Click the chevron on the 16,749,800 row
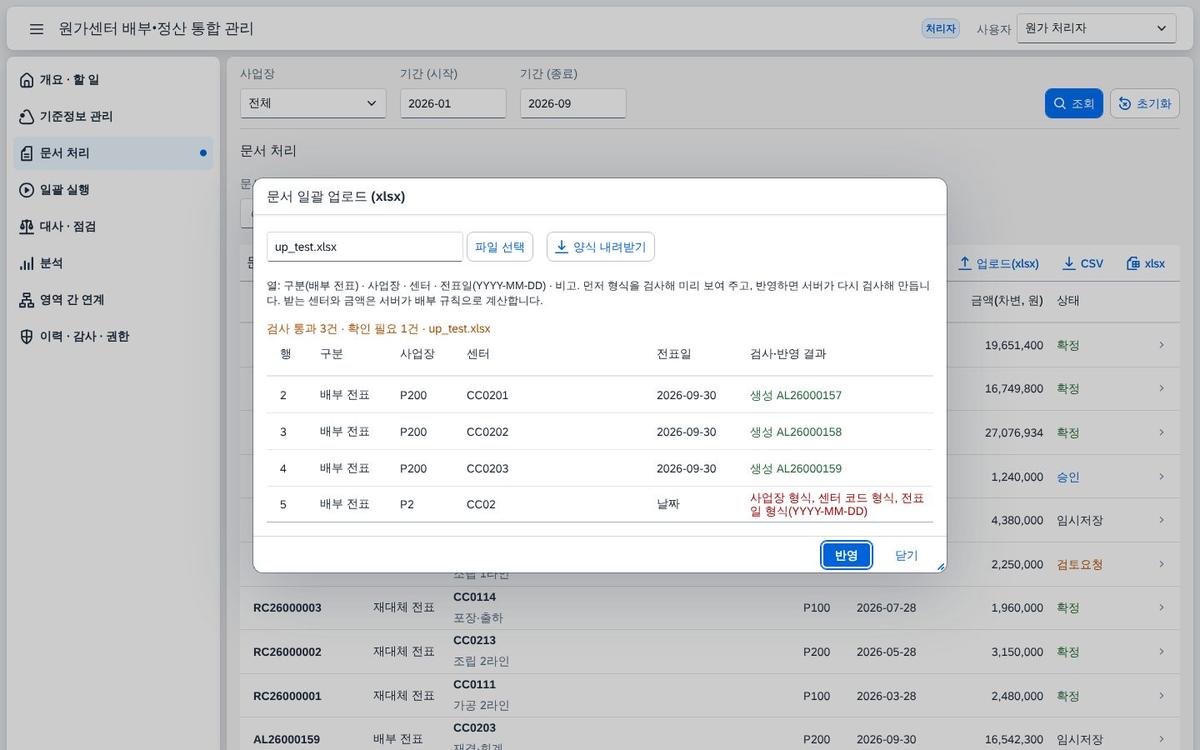This screenshot has width=1200, height=750. [x=1161, y=388]
